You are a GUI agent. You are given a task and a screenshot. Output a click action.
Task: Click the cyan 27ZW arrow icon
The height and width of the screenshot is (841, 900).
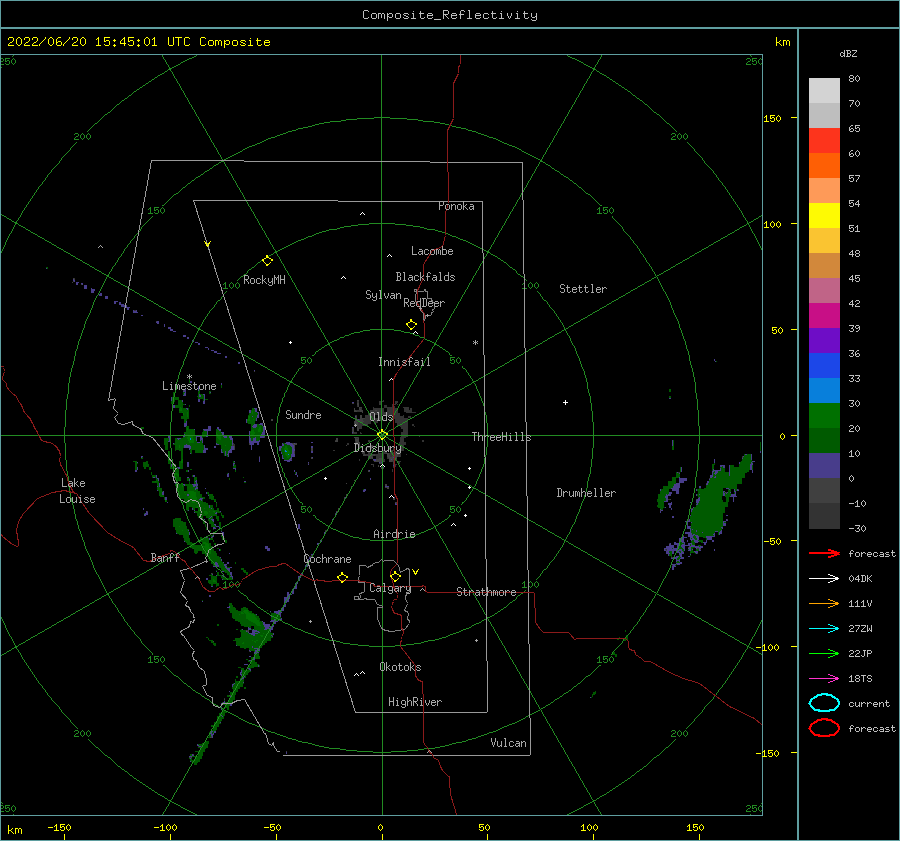tap(824, 629)
